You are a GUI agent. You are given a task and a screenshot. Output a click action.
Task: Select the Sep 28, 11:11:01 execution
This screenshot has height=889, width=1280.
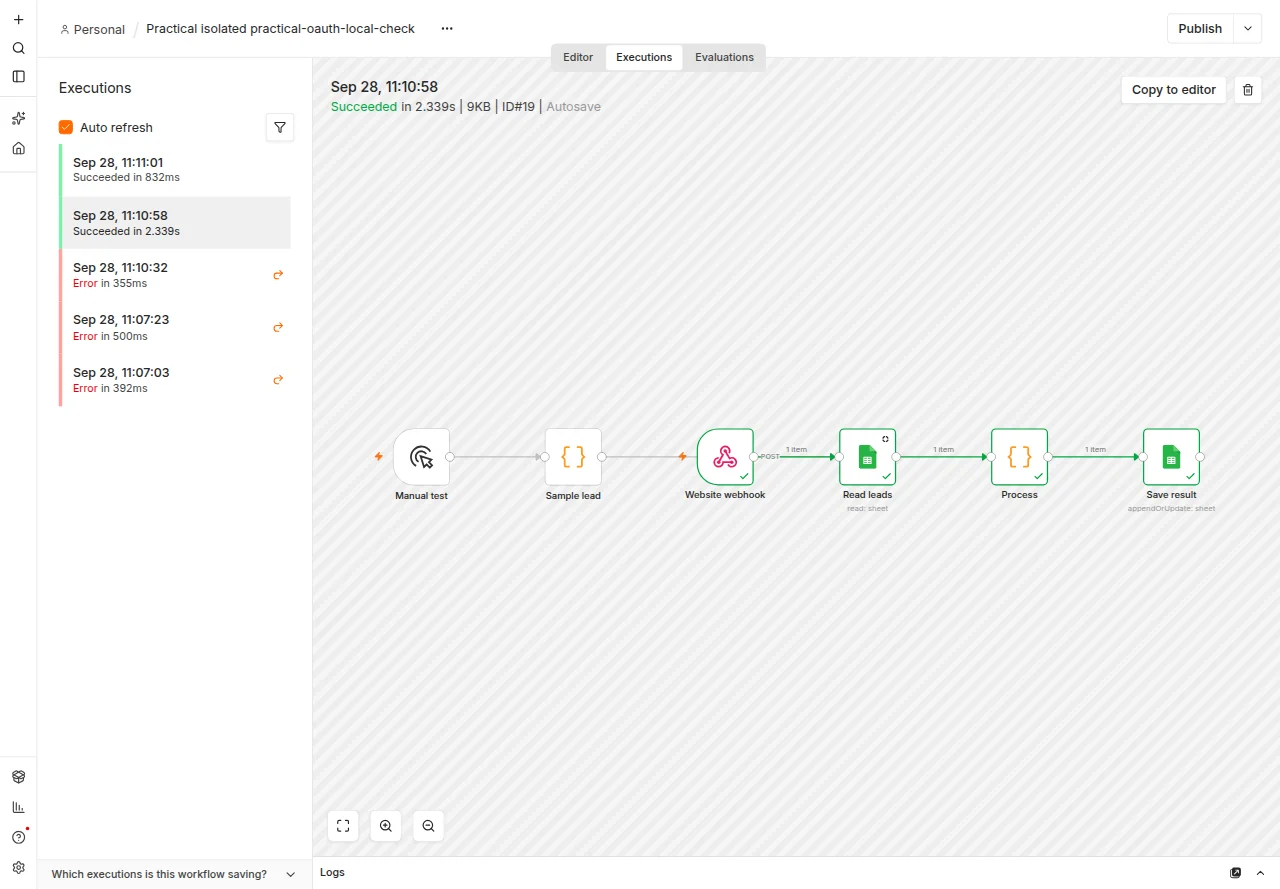[x=175, y=170]
